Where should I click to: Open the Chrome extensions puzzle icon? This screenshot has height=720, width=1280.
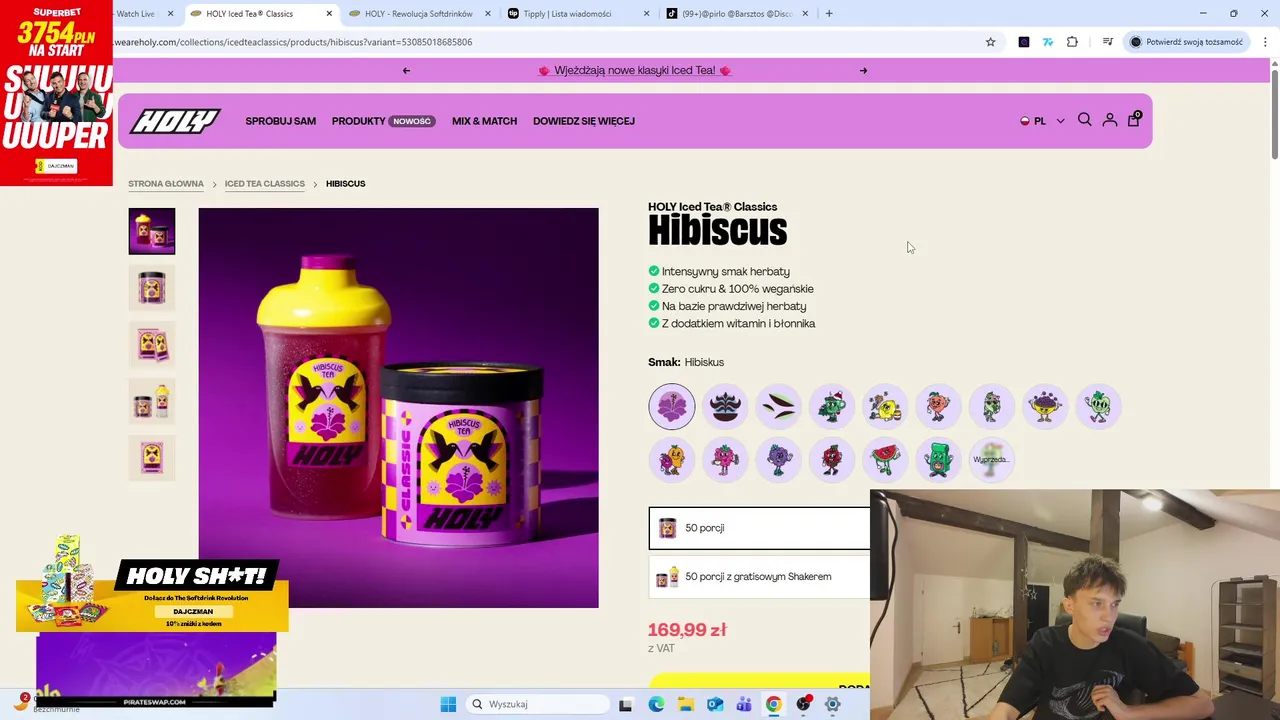1072,42
